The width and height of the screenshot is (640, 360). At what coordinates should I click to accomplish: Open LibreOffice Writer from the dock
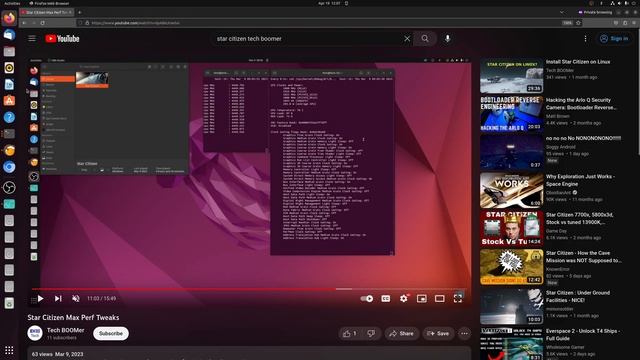coord(9,84)
